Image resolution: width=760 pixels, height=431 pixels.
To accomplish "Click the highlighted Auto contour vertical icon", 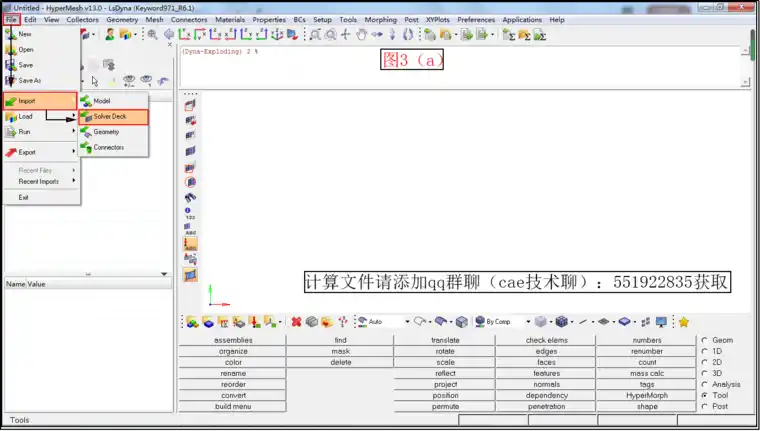I will click(190, 244).
